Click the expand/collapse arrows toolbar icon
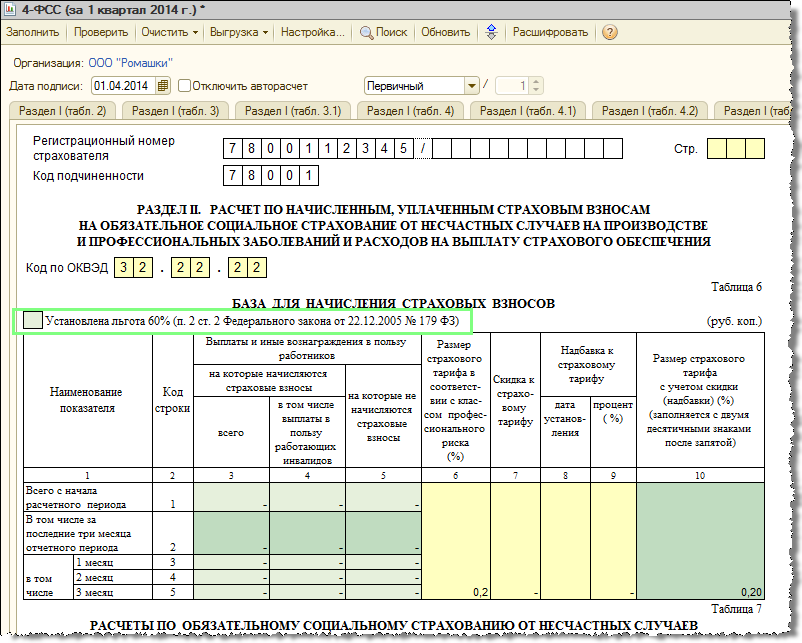This screenshot has width=802, height=643. (x=491, y=32)
